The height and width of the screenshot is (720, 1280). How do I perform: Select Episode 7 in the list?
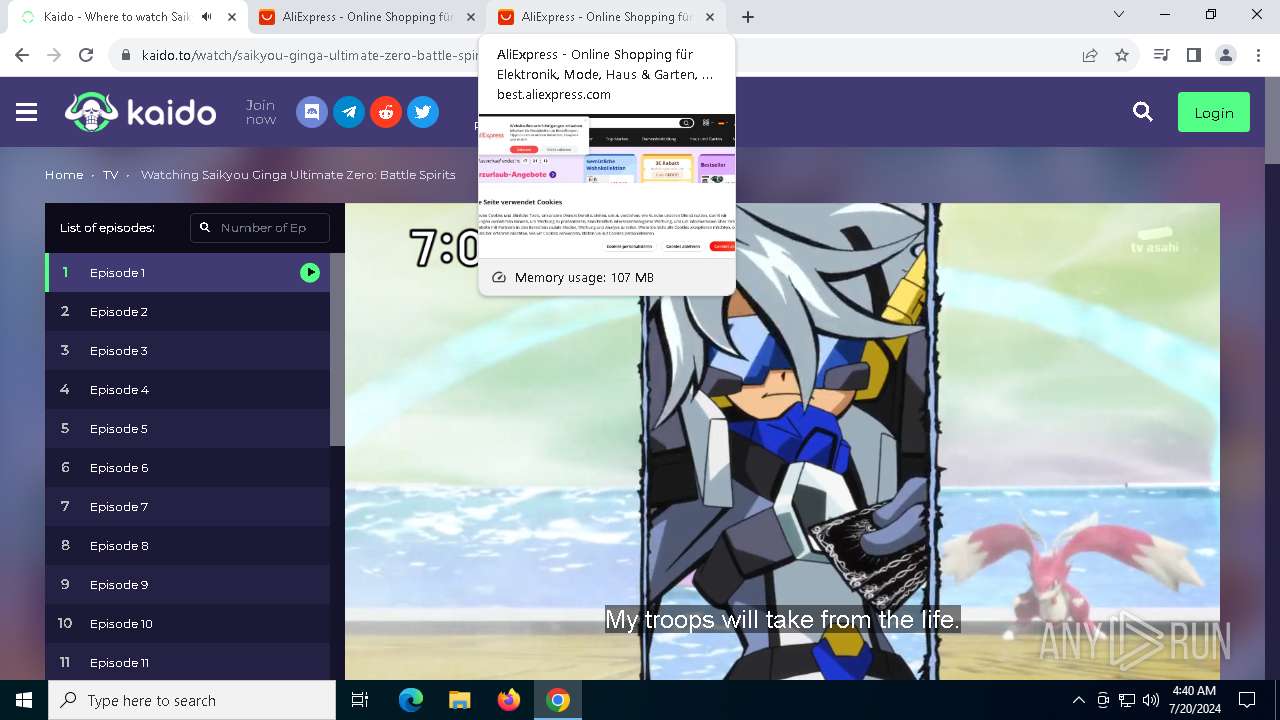point(187,506)
